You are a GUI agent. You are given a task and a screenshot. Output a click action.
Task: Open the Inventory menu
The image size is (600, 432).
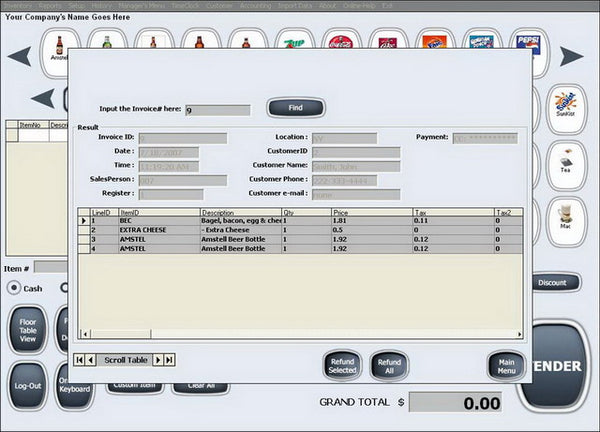[17, 6]
